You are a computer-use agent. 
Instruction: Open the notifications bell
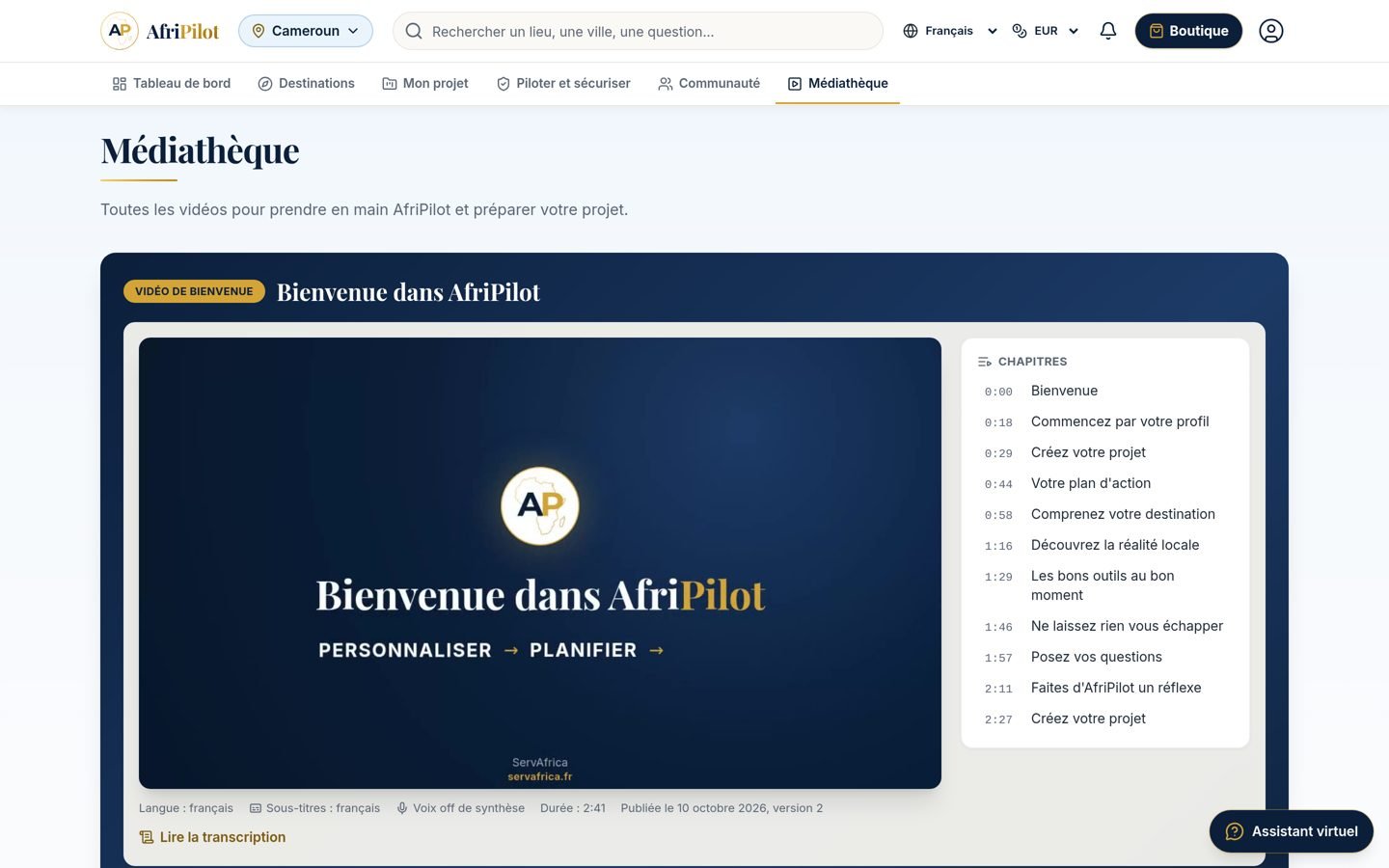(1108, 31)
